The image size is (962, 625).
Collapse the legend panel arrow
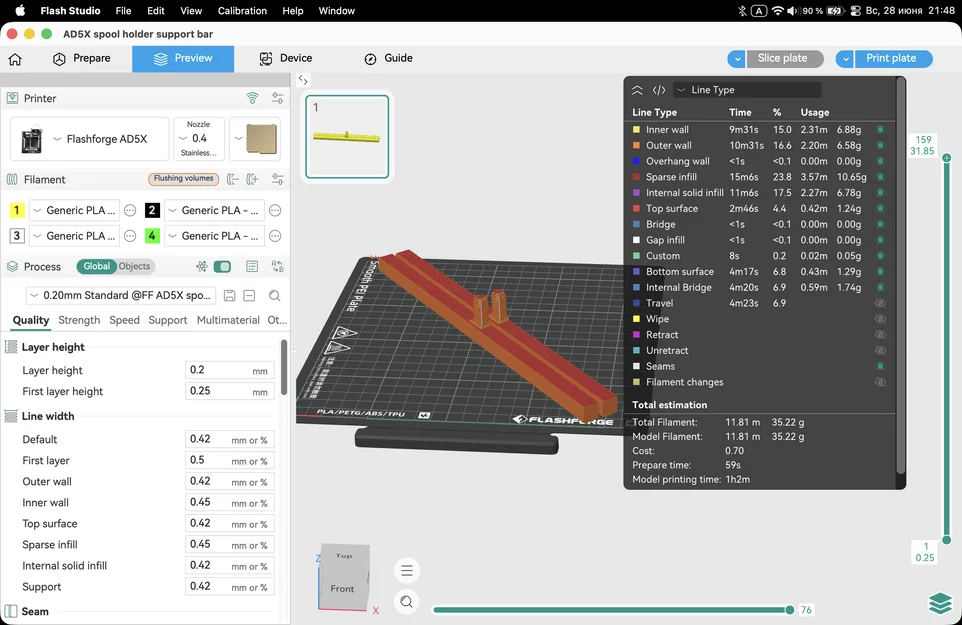(x=637, y=90)
